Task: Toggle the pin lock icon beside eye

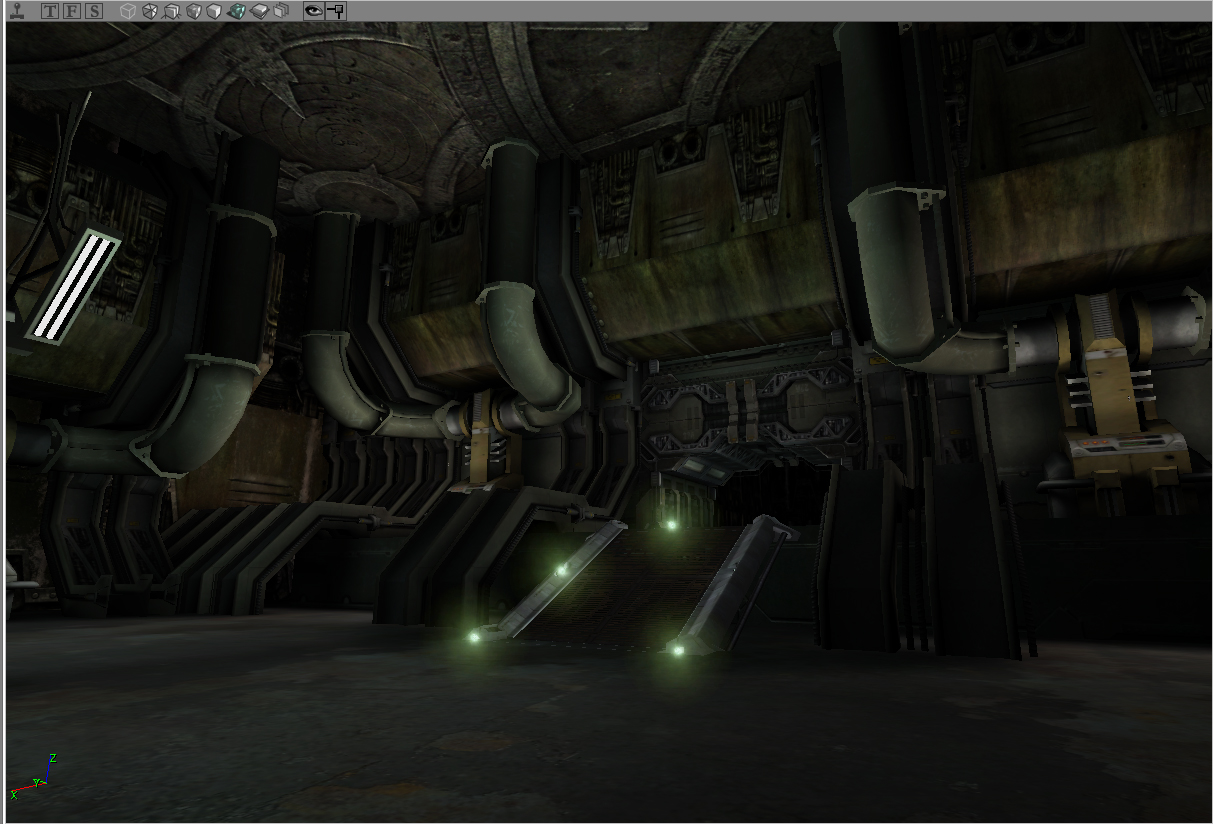Action: [x=336, y=11]
